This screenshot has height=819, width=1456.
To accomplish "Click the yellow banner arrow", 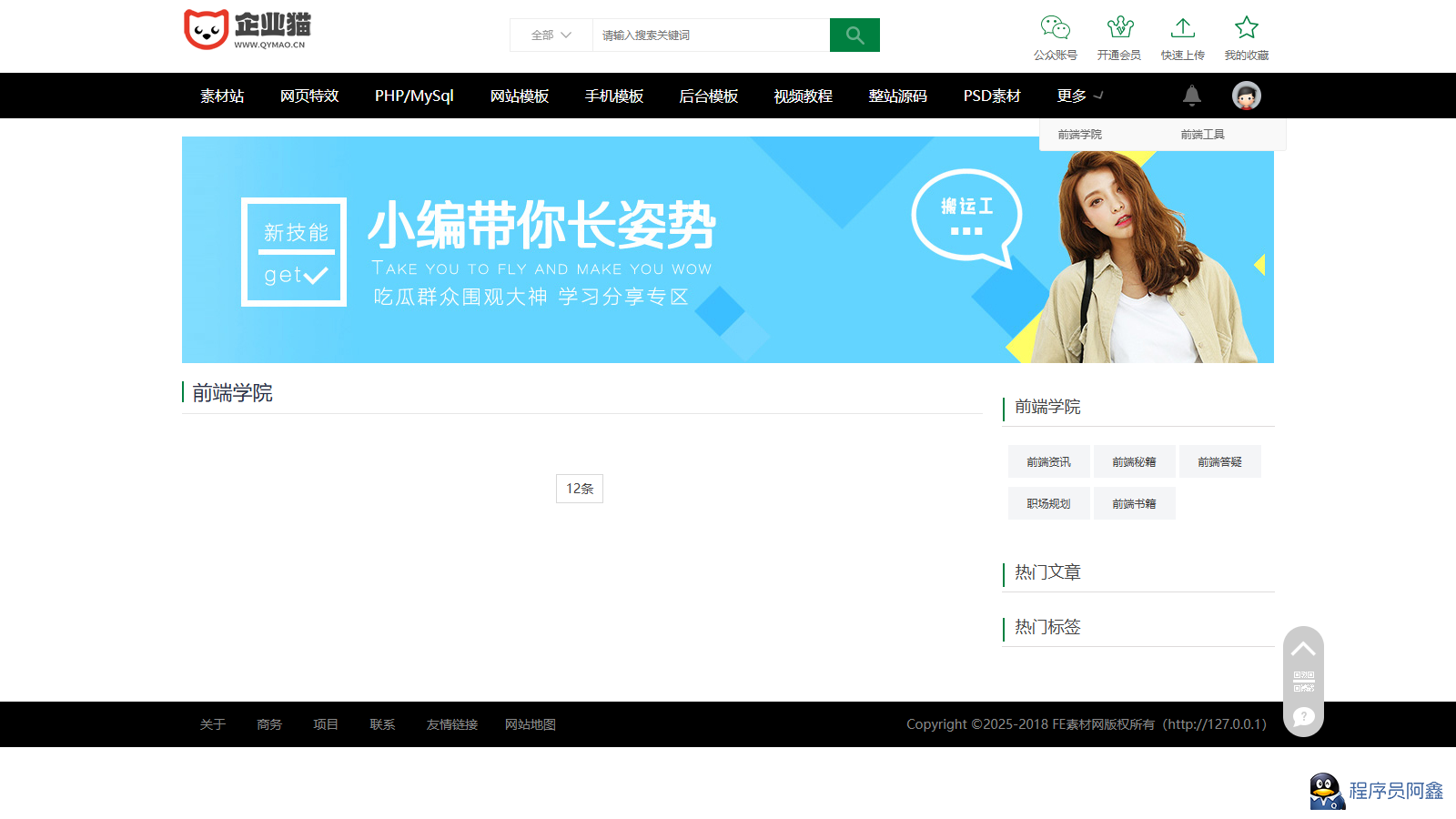I will (x=1259, y=265).
